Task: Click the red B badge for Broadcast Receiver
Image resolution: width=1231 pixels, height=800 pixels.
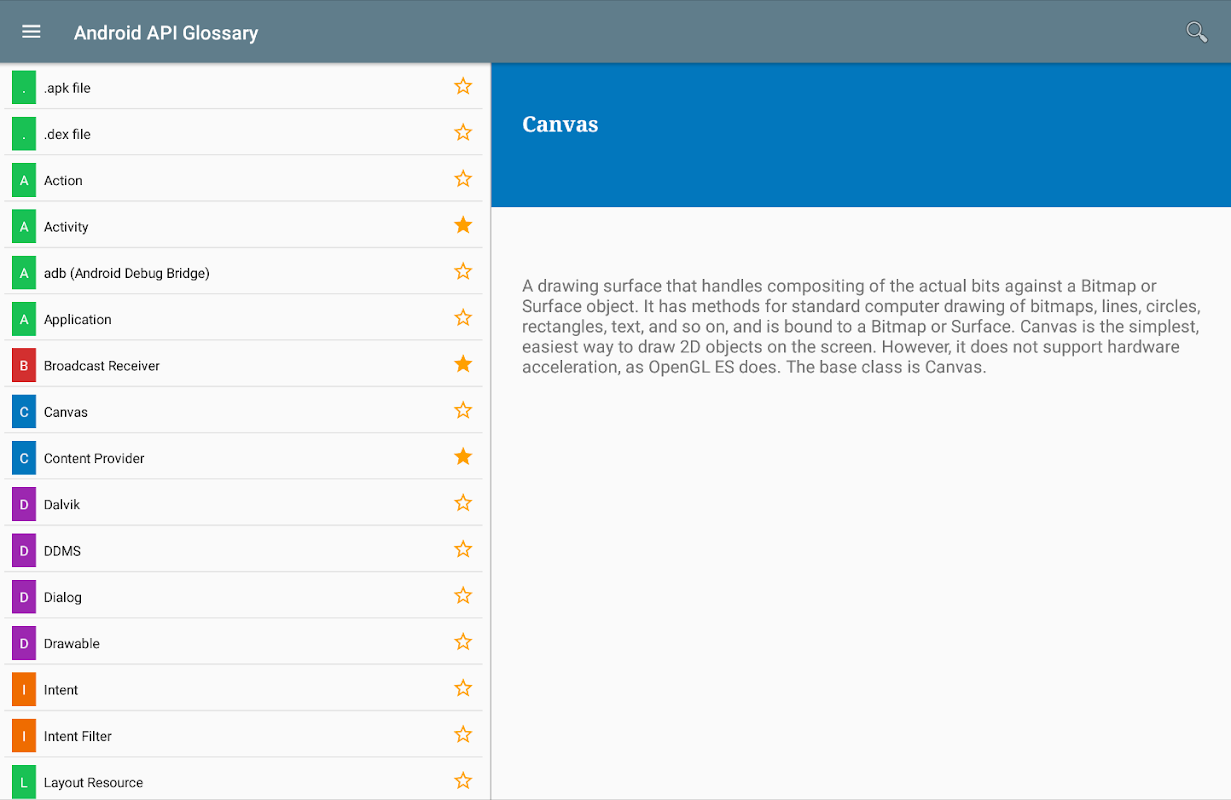Action: click(x=24, y=365)
